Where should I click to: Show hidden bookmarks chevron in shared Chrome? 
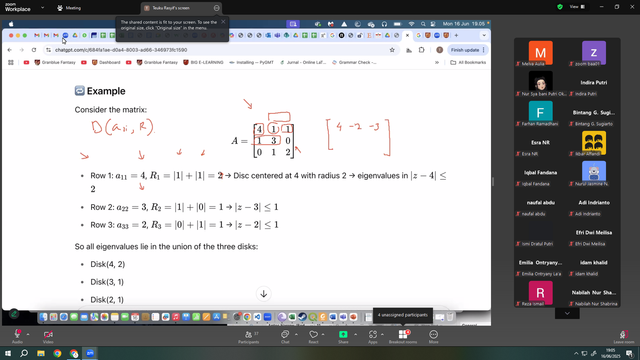tap(437, 62)
